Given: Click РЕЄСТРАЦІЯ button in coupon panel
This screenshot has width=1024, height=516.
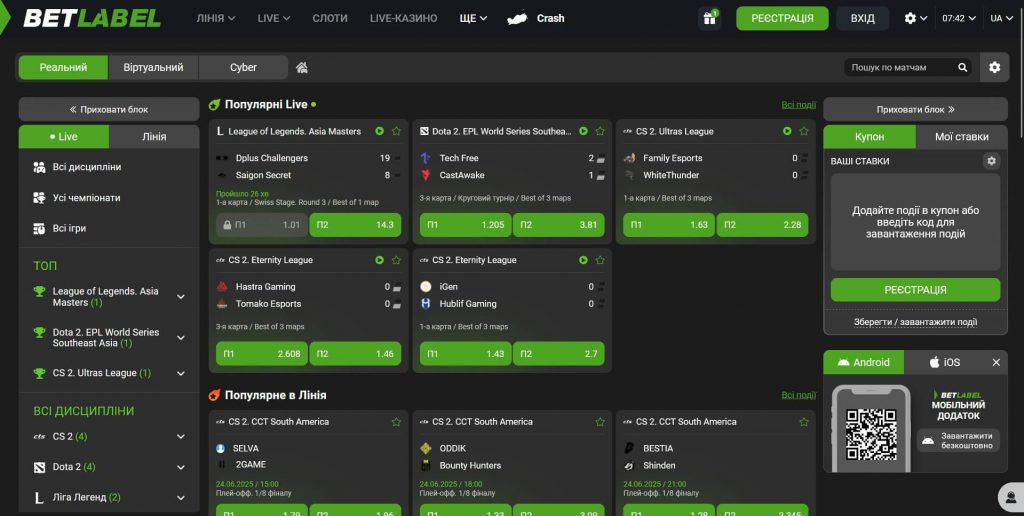Looking at the screenshot, I should coord(916,290).
